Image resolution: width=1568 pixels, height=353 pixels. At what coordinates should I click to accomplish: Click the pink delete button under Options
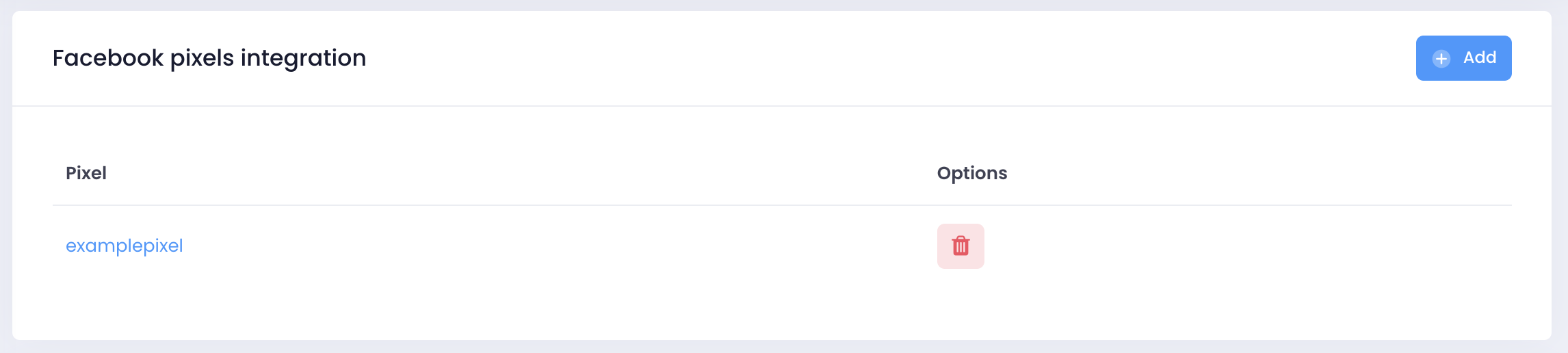(x=961, y=246)
